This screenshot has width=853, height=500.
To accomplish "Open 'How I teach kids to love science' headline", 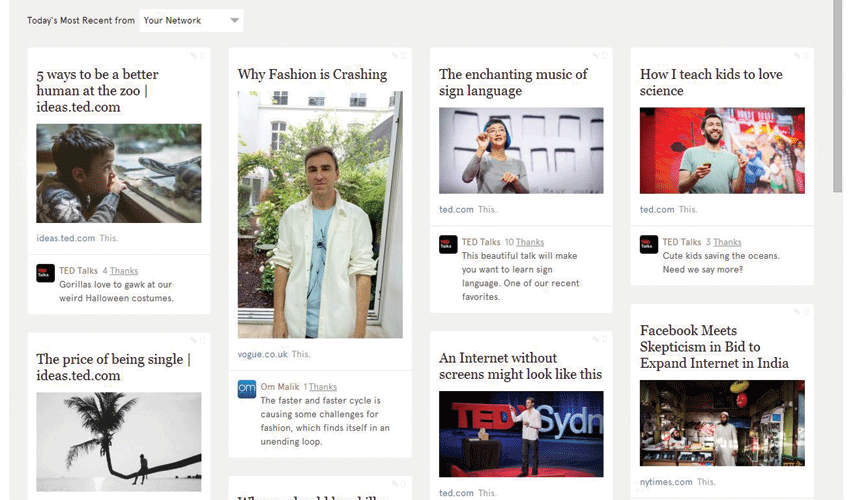I will coord(711,82).
